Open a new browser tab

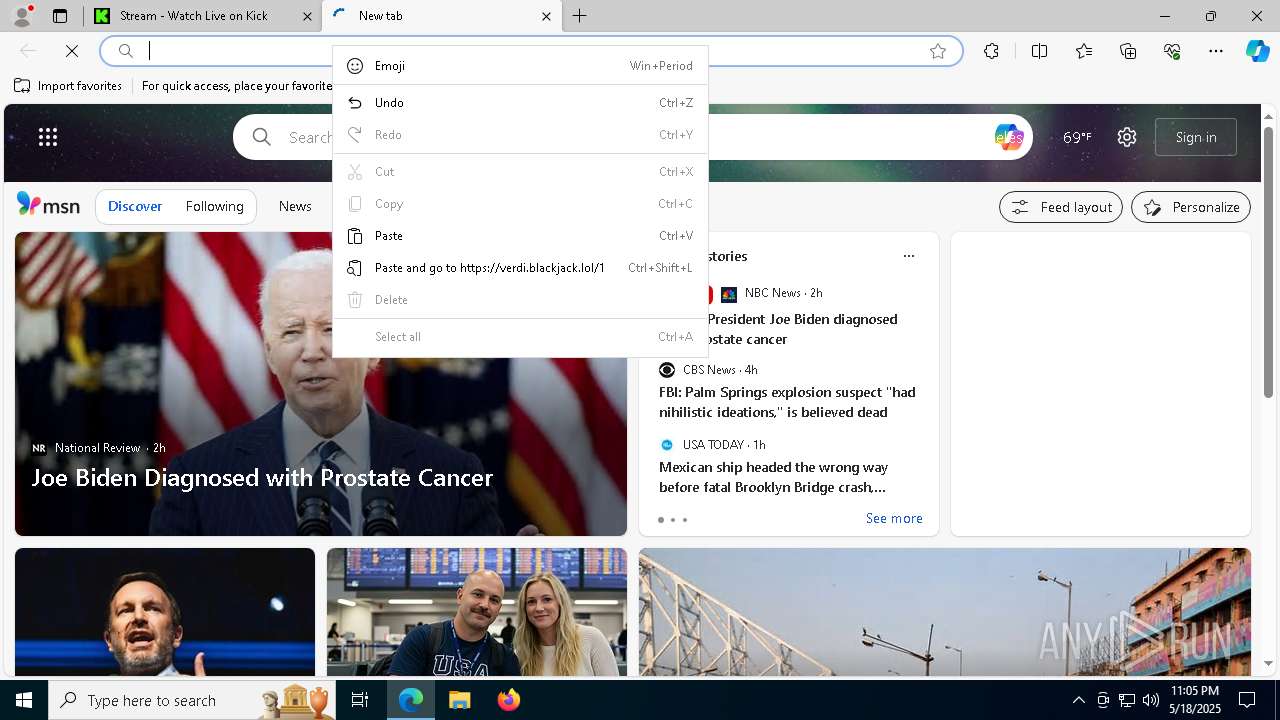click(x=580, y=16)
